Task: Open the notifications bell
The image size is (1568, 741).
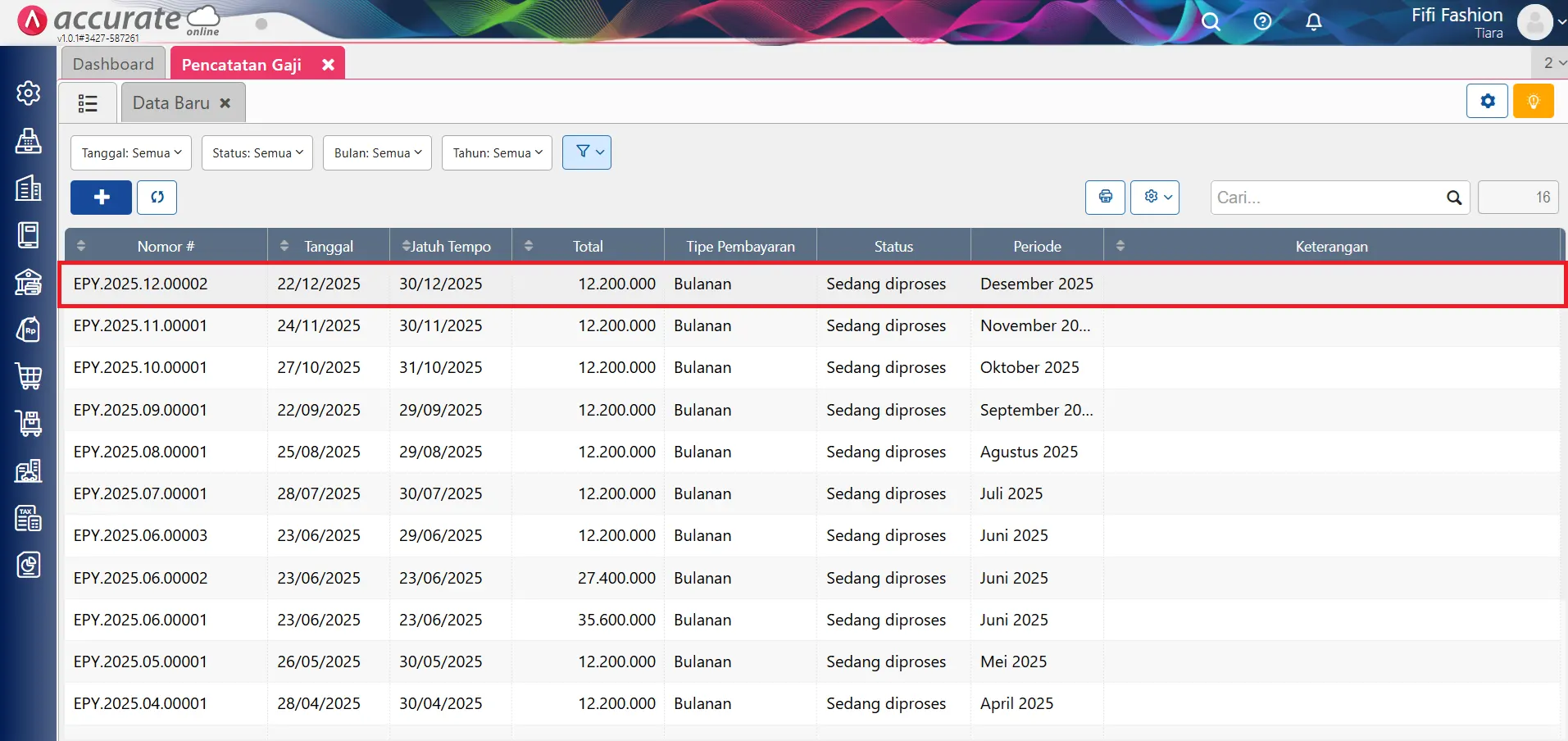Action: [x=1313, y=22]
